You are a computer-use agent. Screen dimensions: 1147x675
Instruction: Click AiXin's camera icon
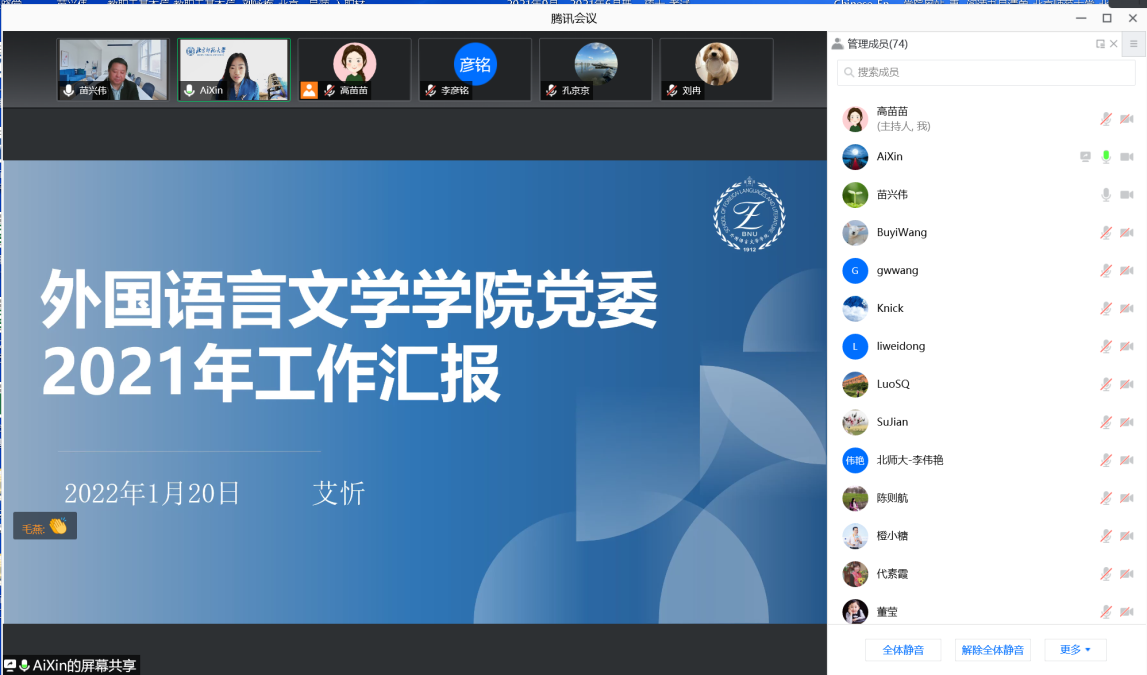pos(1127,156)
